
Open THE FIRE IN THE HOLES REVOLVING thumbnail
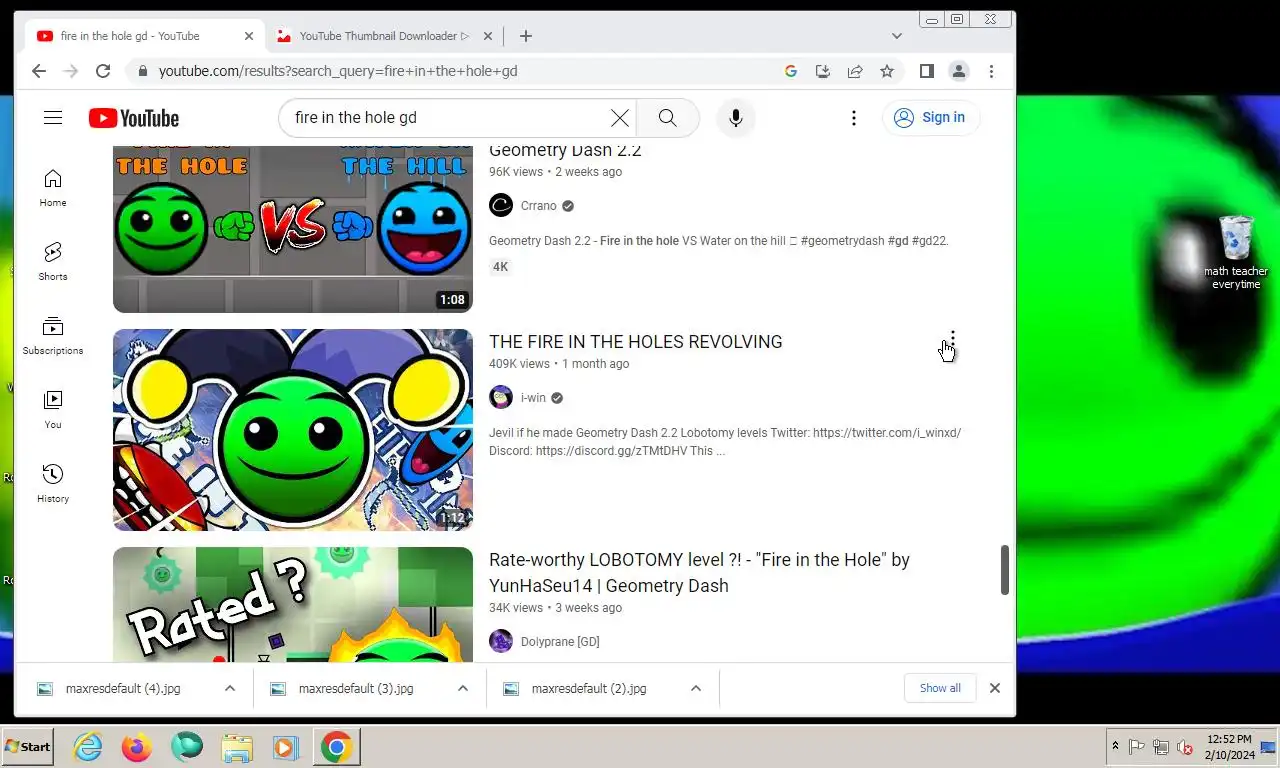pos(292,430)
